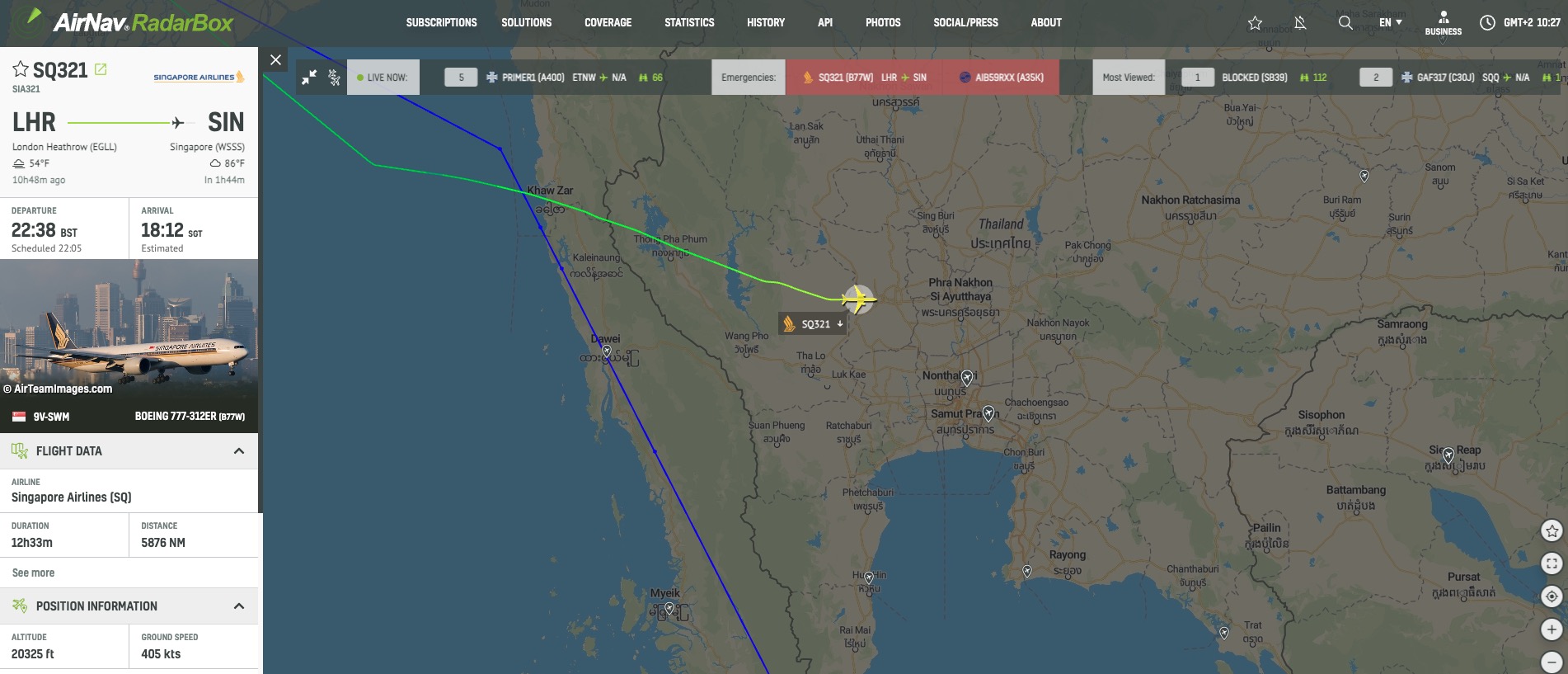Screen dimensions: 1568x674
Task: Collapse the Flight Data section
Action: point(239,451)
